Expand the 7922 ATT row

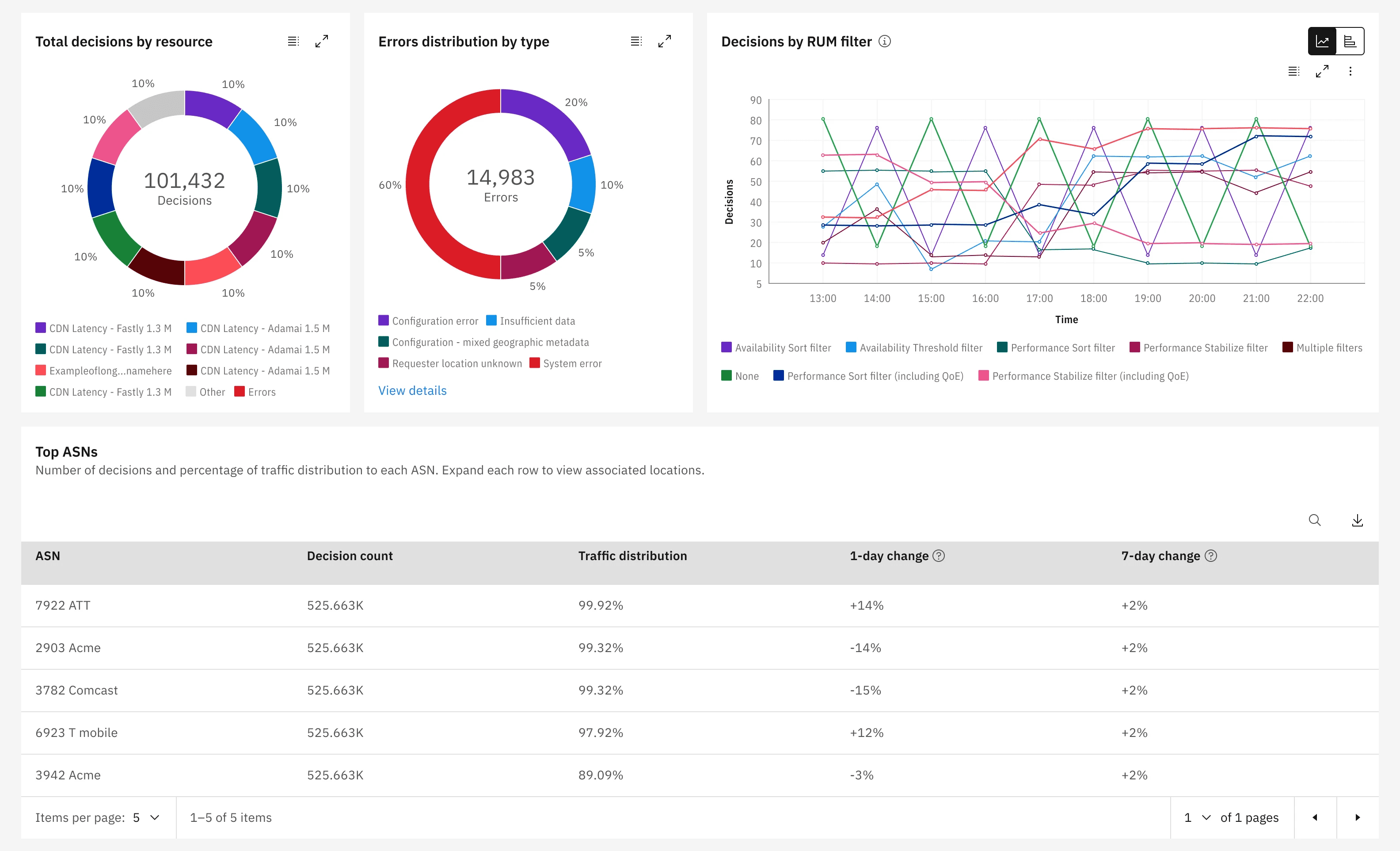(x=62, y=605)
